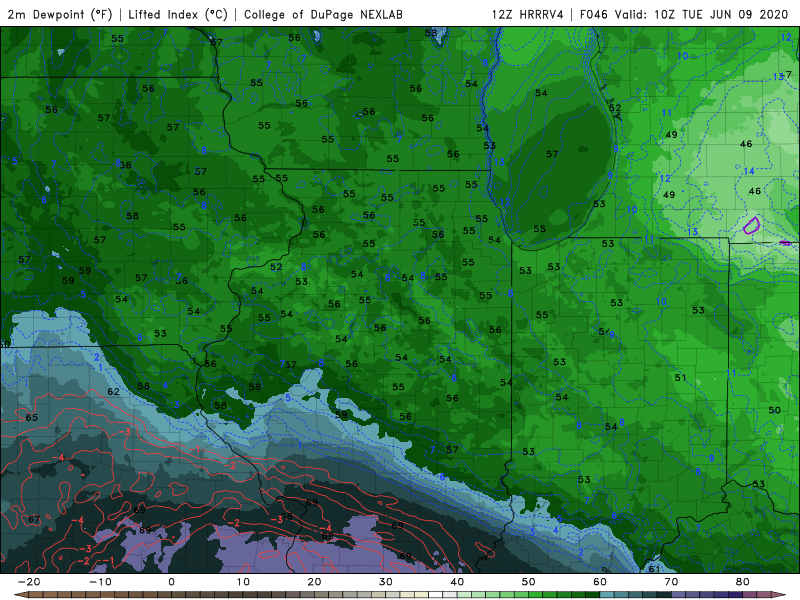Click the '20' label under the colorbar
Viewport: 800px width, 600px height.
pos(314,582)
